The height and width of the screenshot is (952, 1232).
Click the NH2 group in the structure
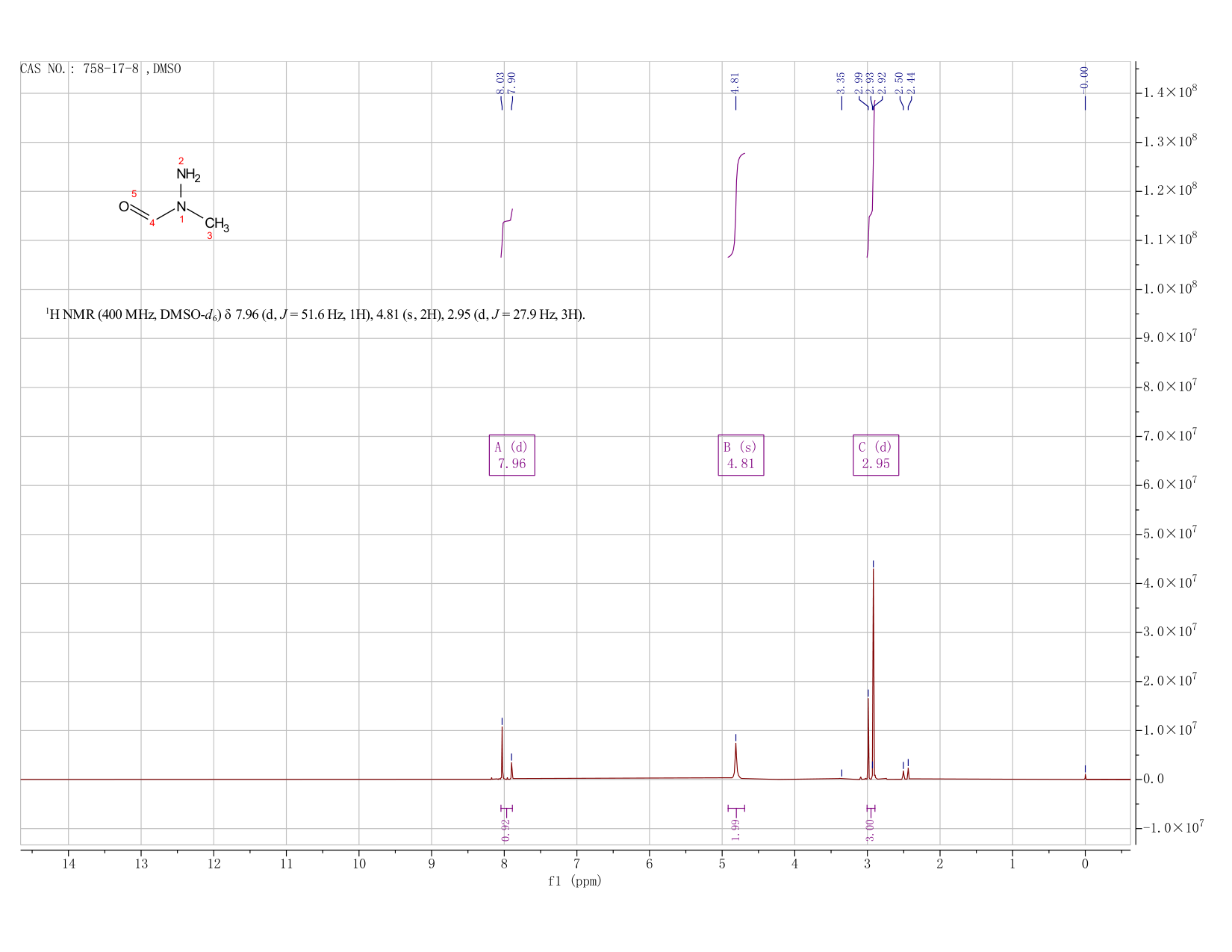tap(188, 175)
